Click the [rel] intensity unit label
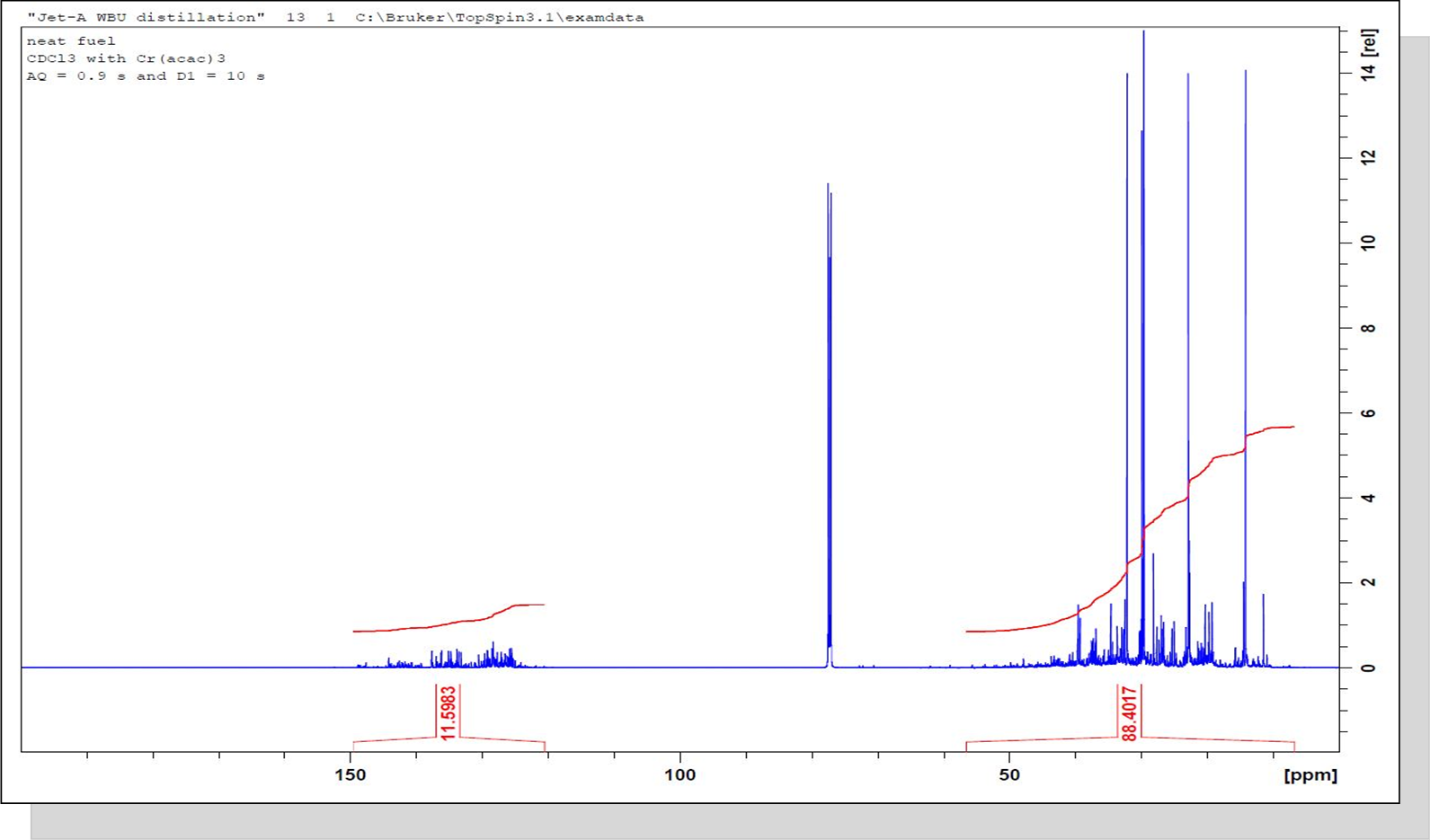The image size is (1430, 840). 1369,42
